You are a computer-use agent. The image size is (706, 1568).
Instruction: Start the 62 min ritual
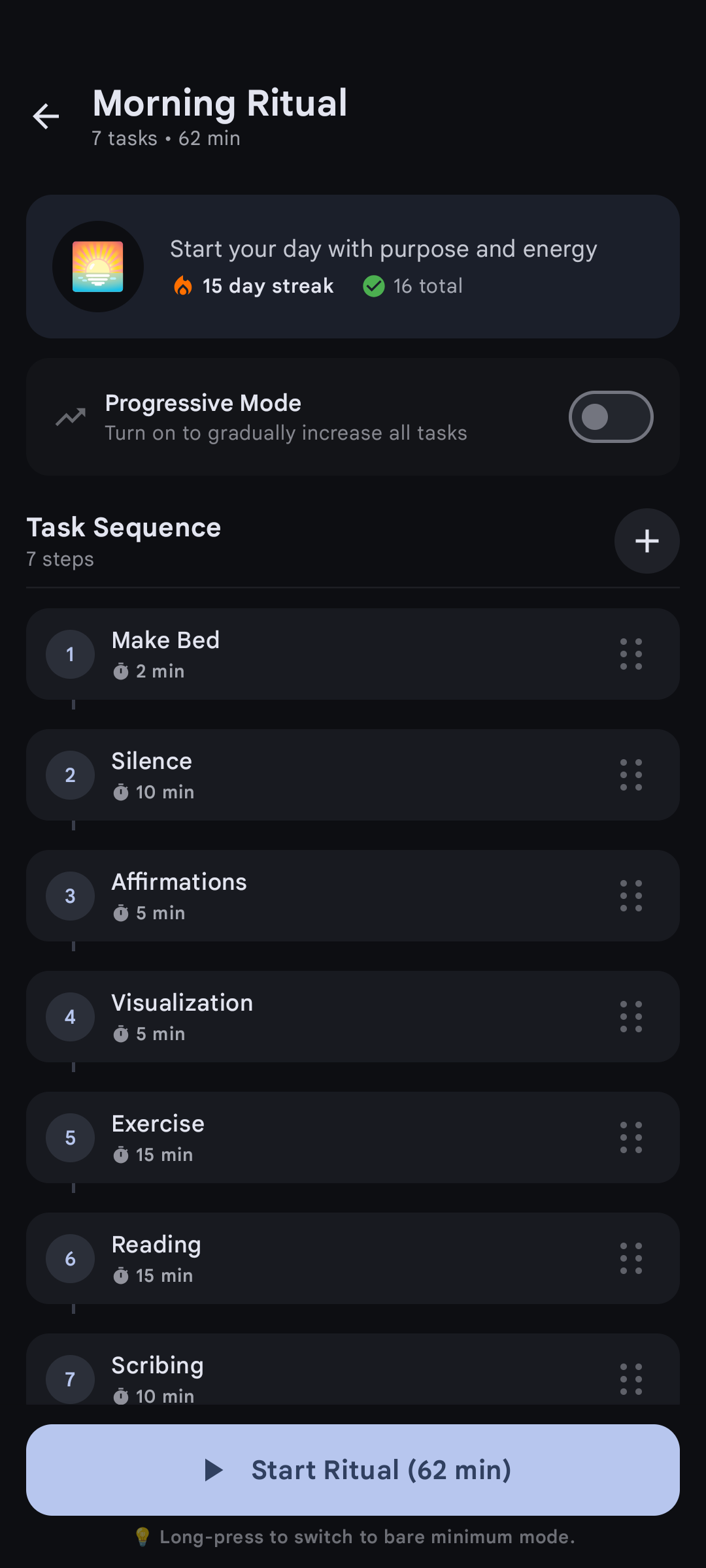pyautogui.click(x=353, y=1470)
